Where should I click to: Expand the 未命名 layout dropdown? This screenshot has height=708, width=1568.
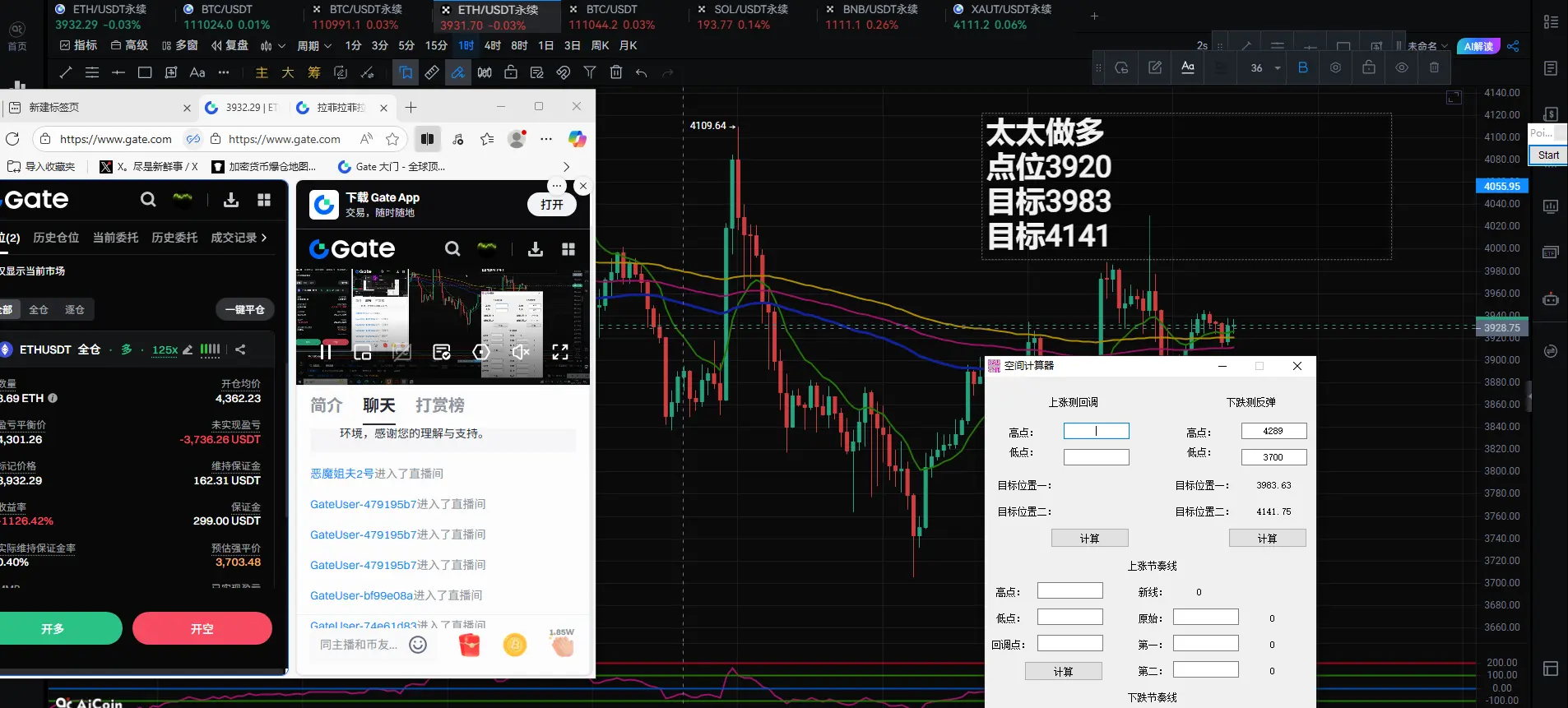coord(1427,46)
